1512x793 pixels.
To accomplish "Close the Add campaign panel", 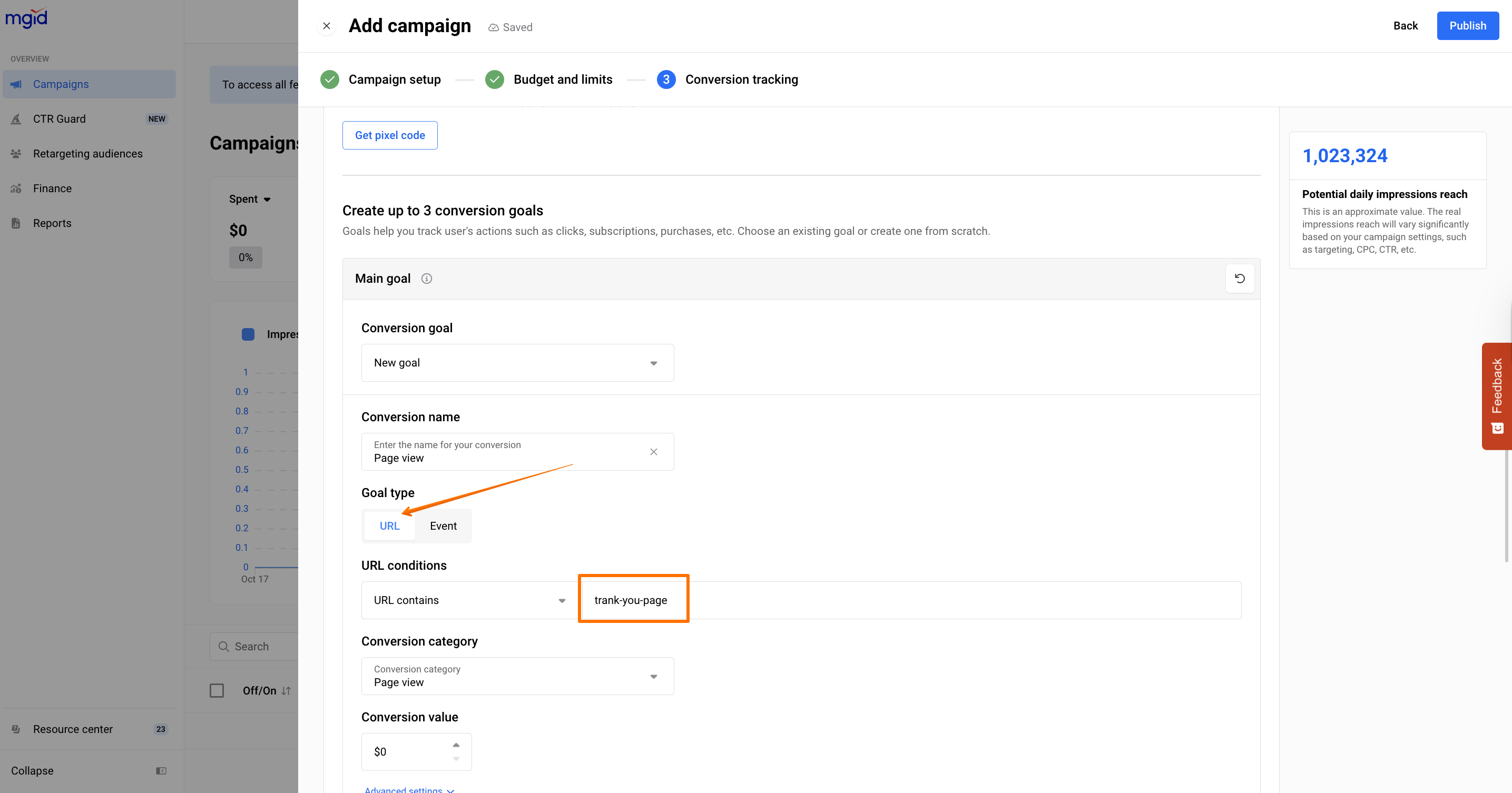I will pyautogui.click(x=327, y=26).
